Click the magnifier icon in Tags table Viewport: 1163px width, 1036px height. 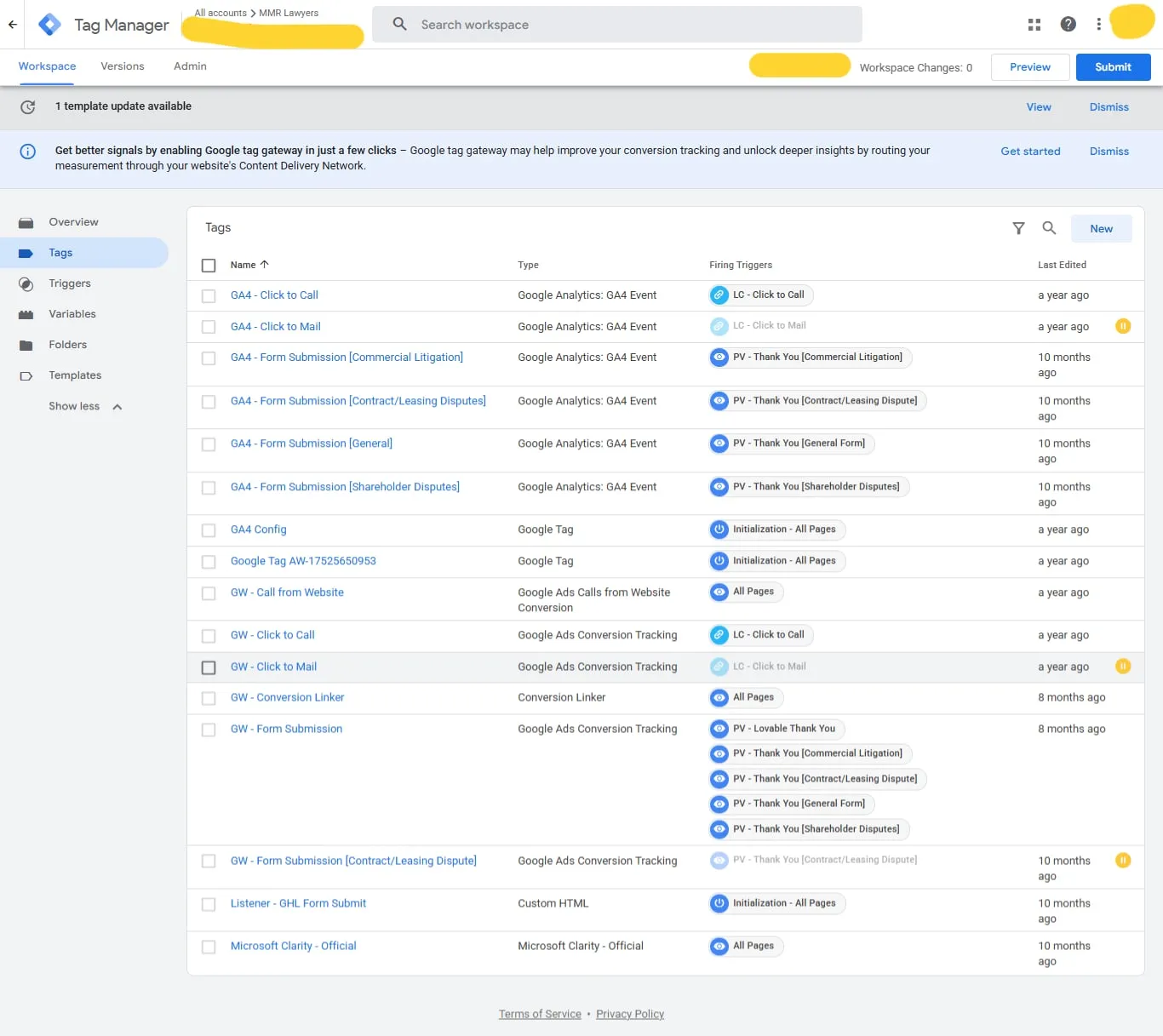pos(1050,228)
